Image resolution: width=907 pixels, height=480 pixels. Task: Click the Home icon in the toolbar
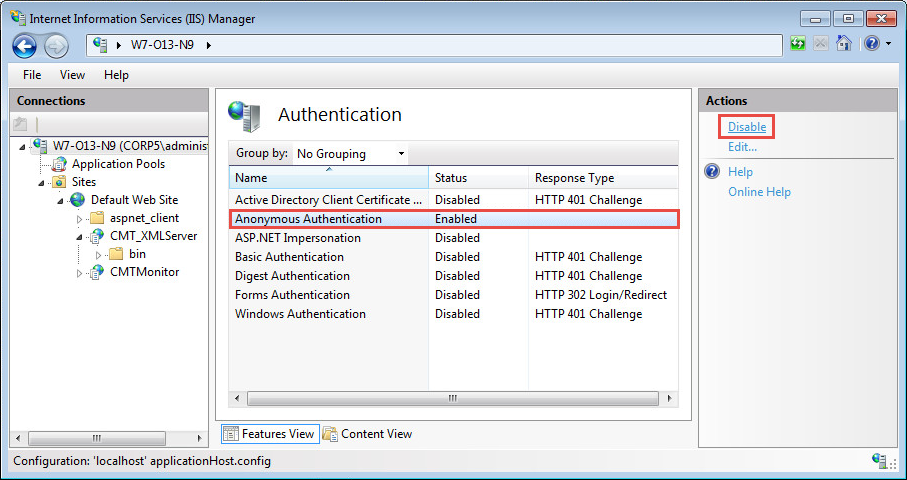click(844, 44)
